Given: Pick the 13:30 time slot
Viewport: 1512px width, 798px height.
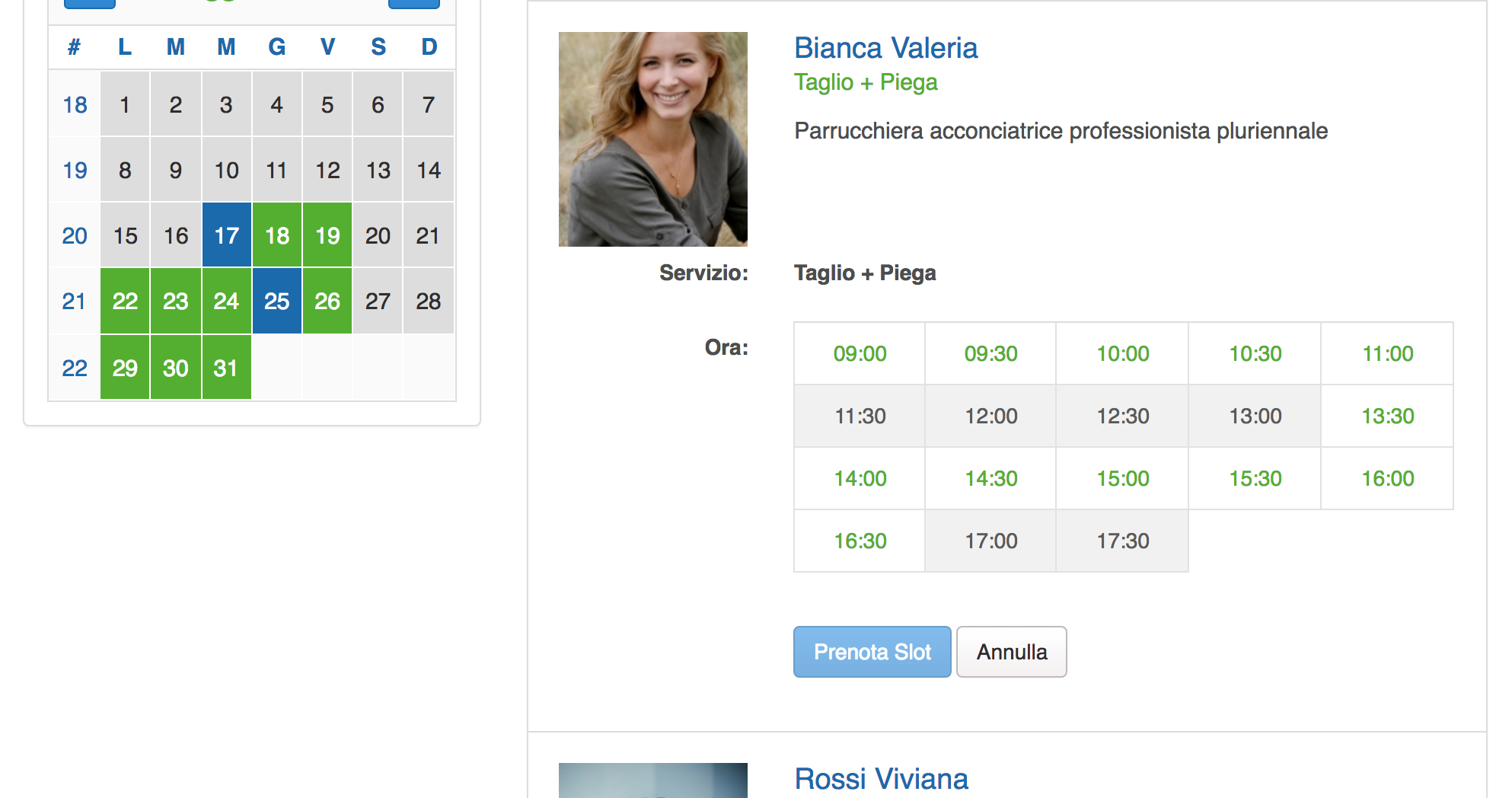Looking at the screenshot, I should 1387,416.
